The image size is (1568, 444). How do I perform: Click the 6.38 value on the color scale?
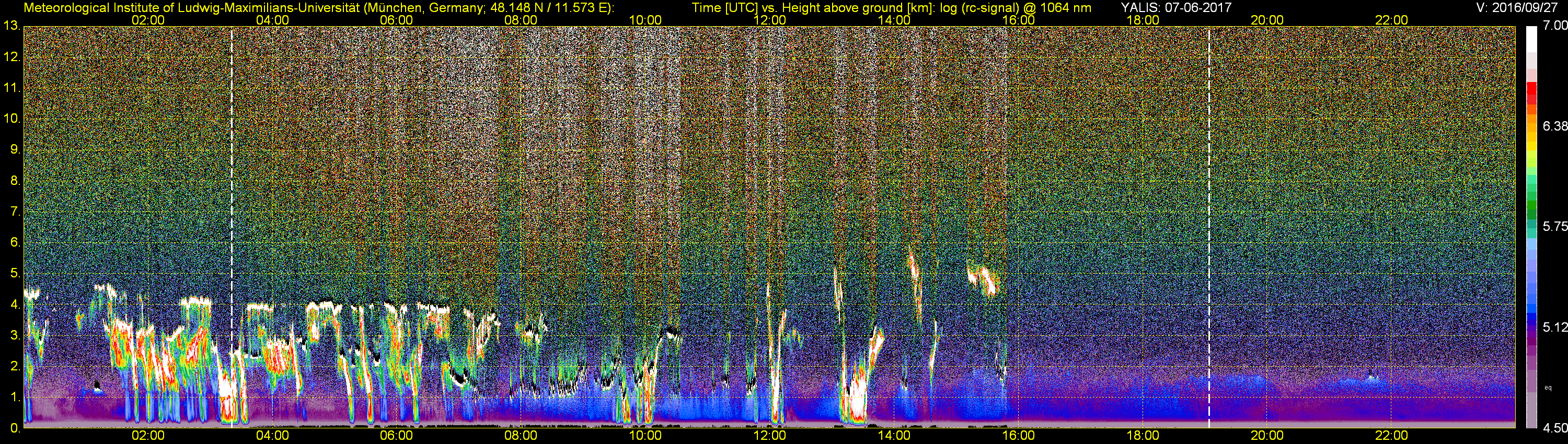click(1556, 126)
